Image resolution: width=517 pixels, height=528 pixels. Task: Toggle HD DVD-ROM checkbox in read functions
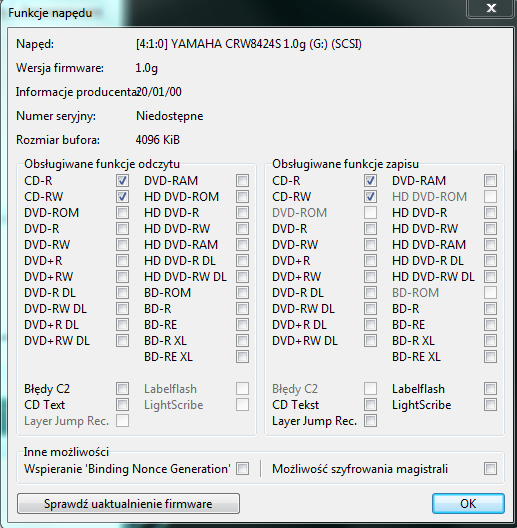(243, 196)
